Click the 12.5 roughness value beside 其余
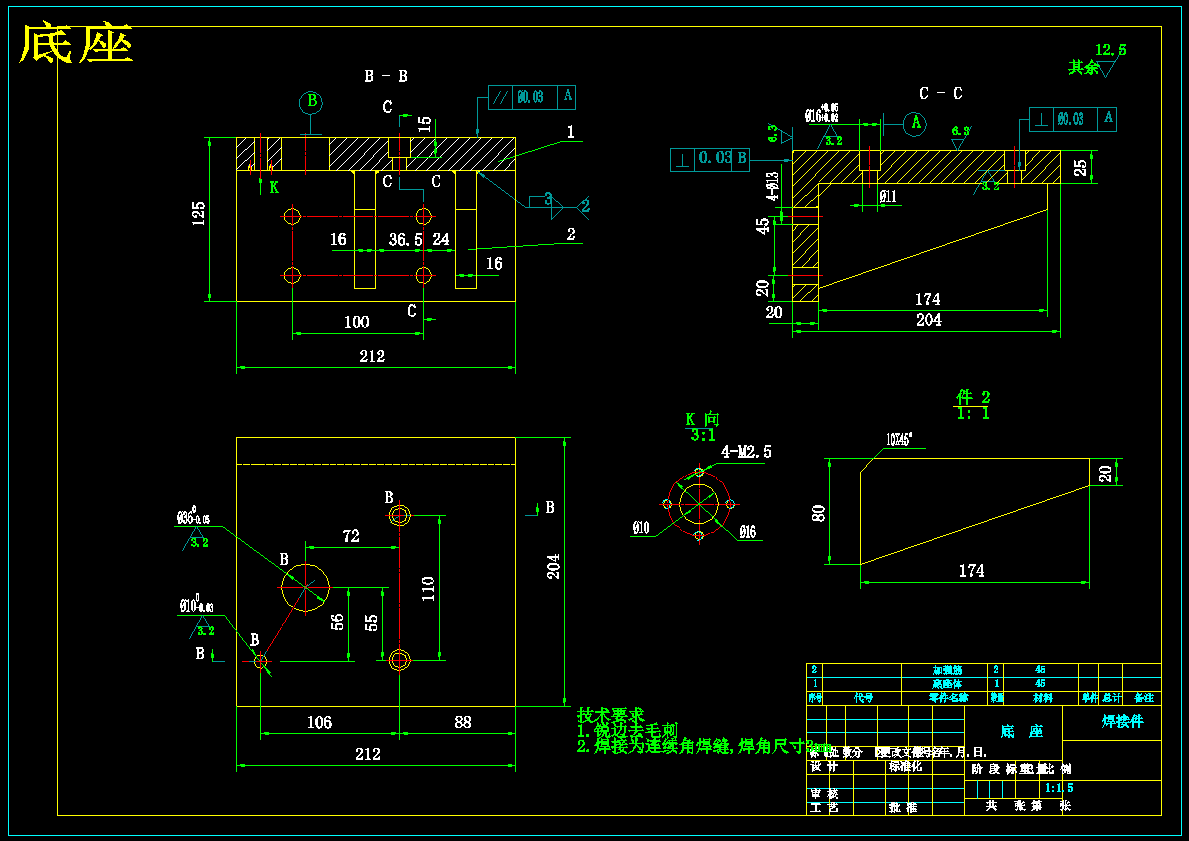1189x841 pixels. (1111, 50)
